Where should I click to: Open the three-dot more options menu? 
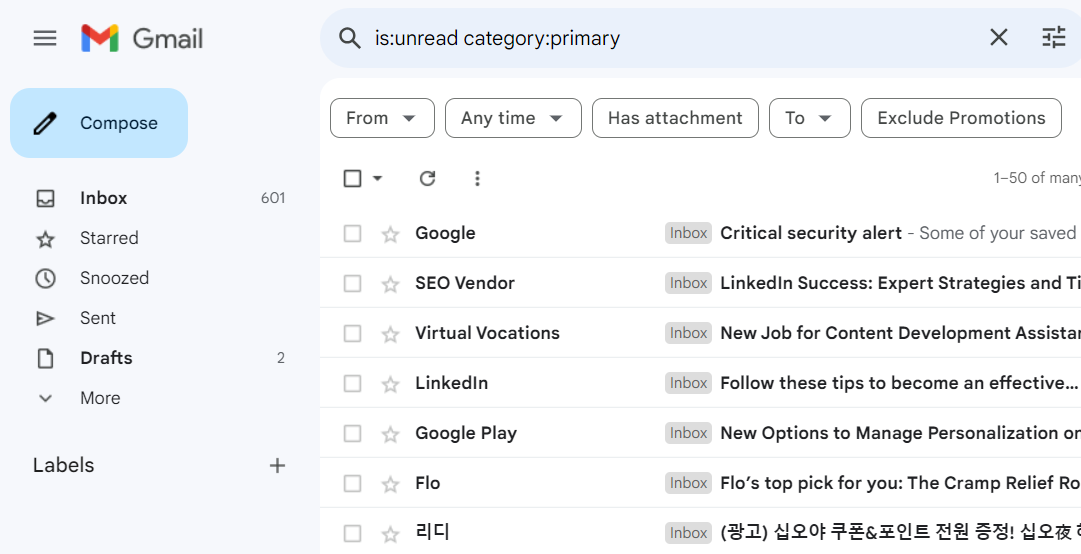(x=477, y=178)
